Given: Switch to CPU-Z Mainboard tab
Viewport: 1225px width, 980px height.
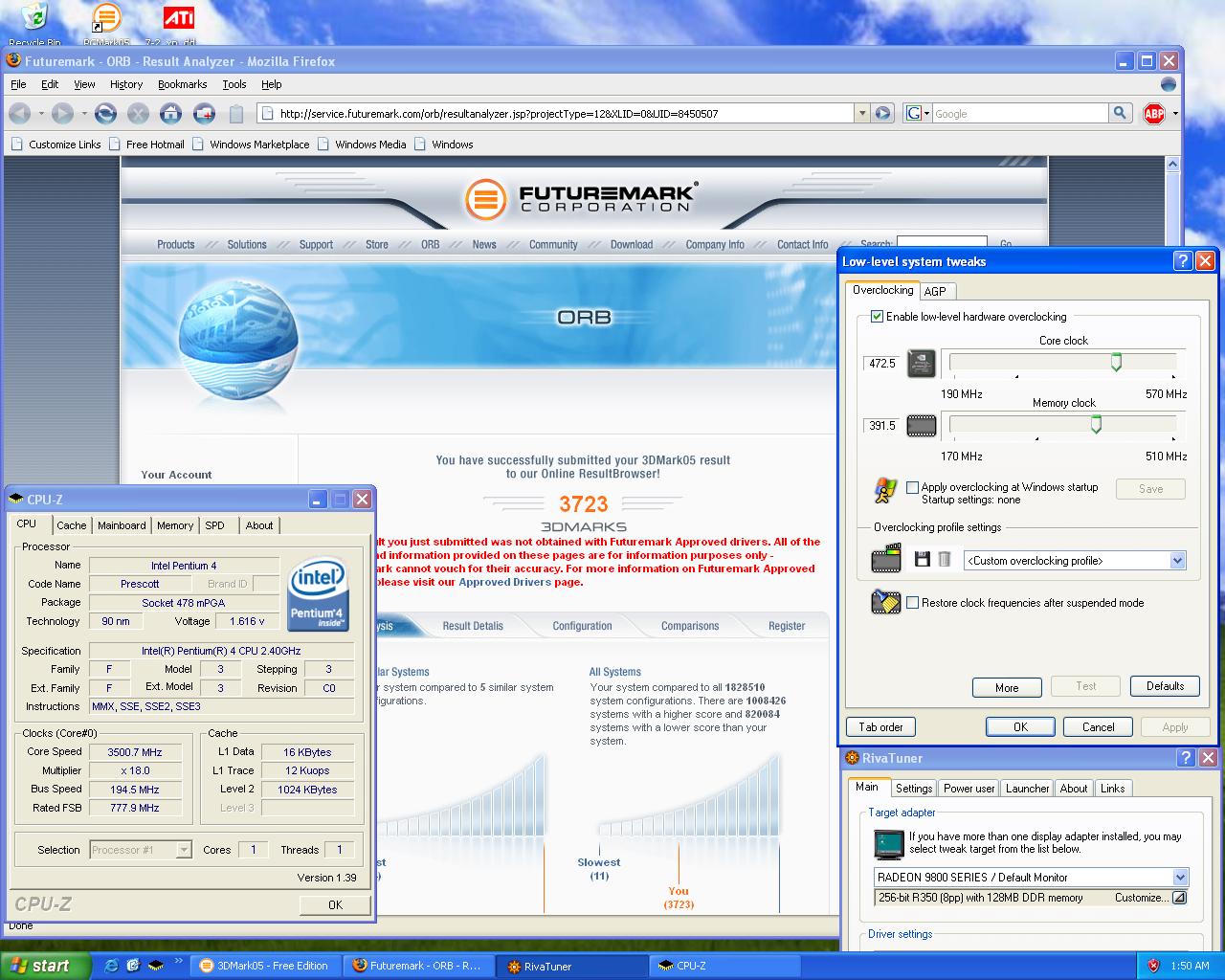Looking at the screenshot, I should (122, 525).
